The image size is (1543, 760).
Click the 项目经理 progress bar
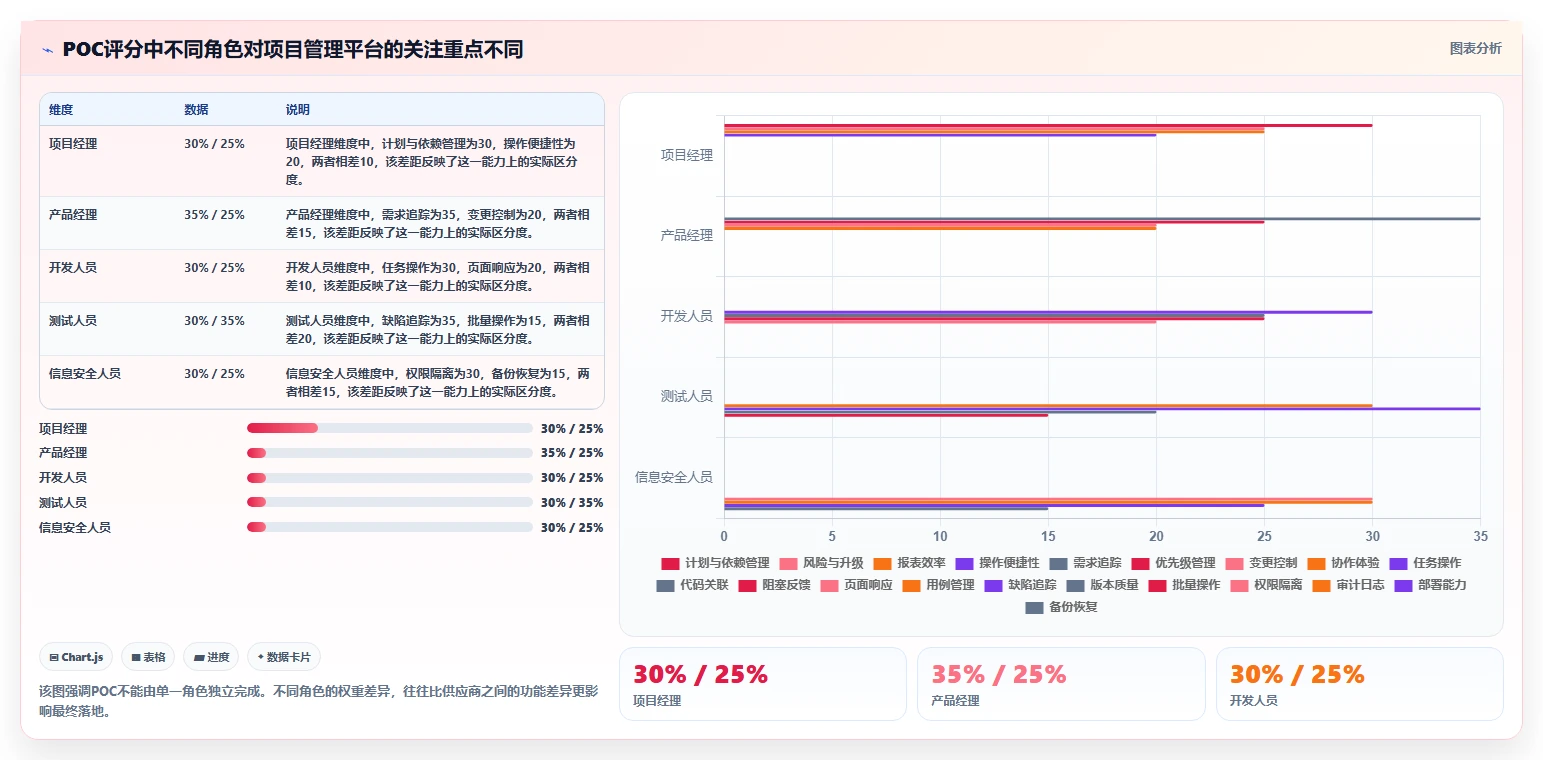tap(390, 428)
